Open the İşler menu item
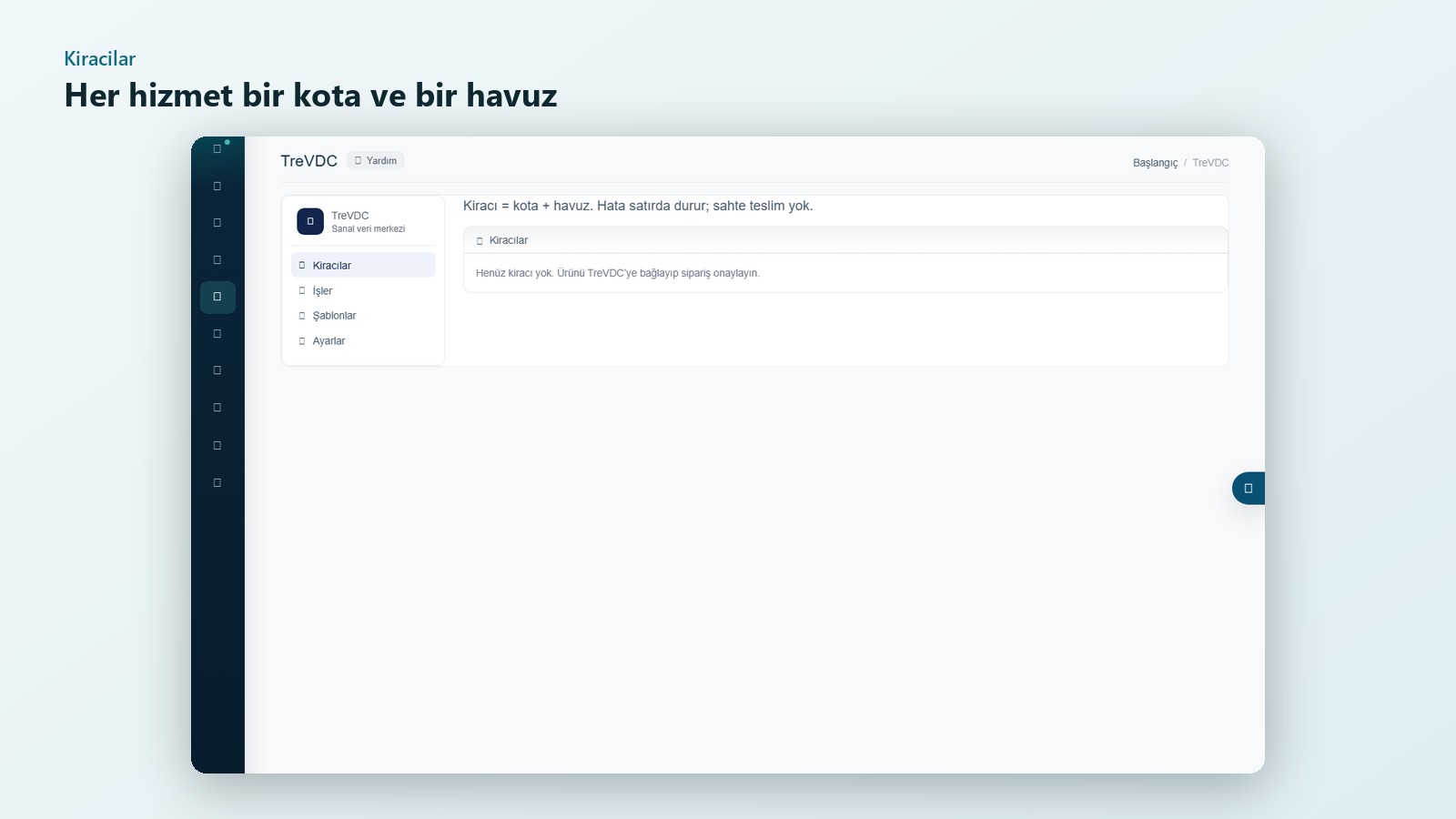 coord(363,291)
